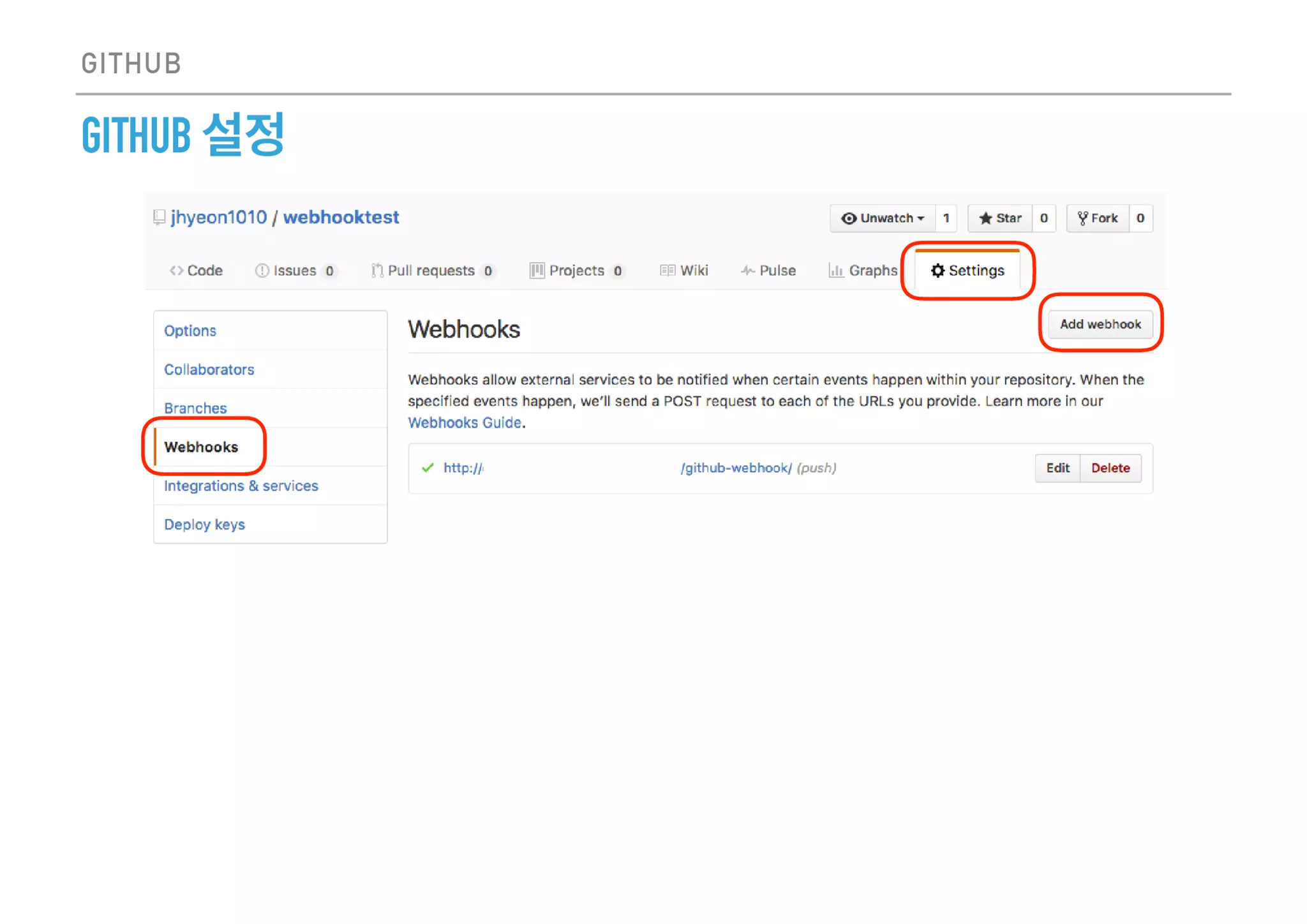Select Webhooks in the settings sidebar

271,447
